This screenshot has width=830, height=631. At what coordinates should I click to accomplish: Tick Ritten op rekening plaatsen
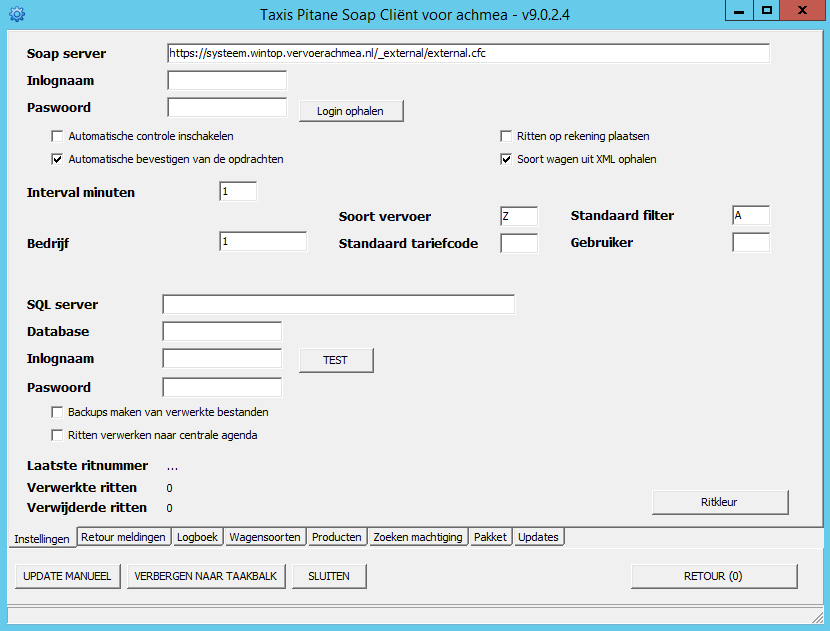coord(506,136)
